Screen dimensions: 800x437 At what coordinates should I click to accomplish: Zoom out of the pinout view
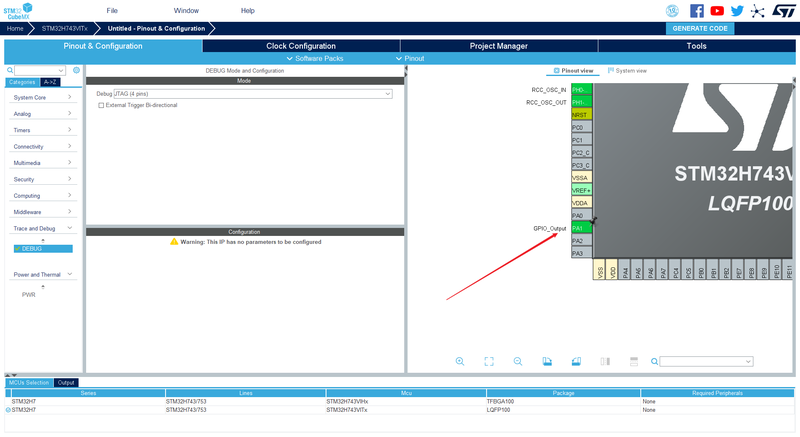click(x=518, y=361)
